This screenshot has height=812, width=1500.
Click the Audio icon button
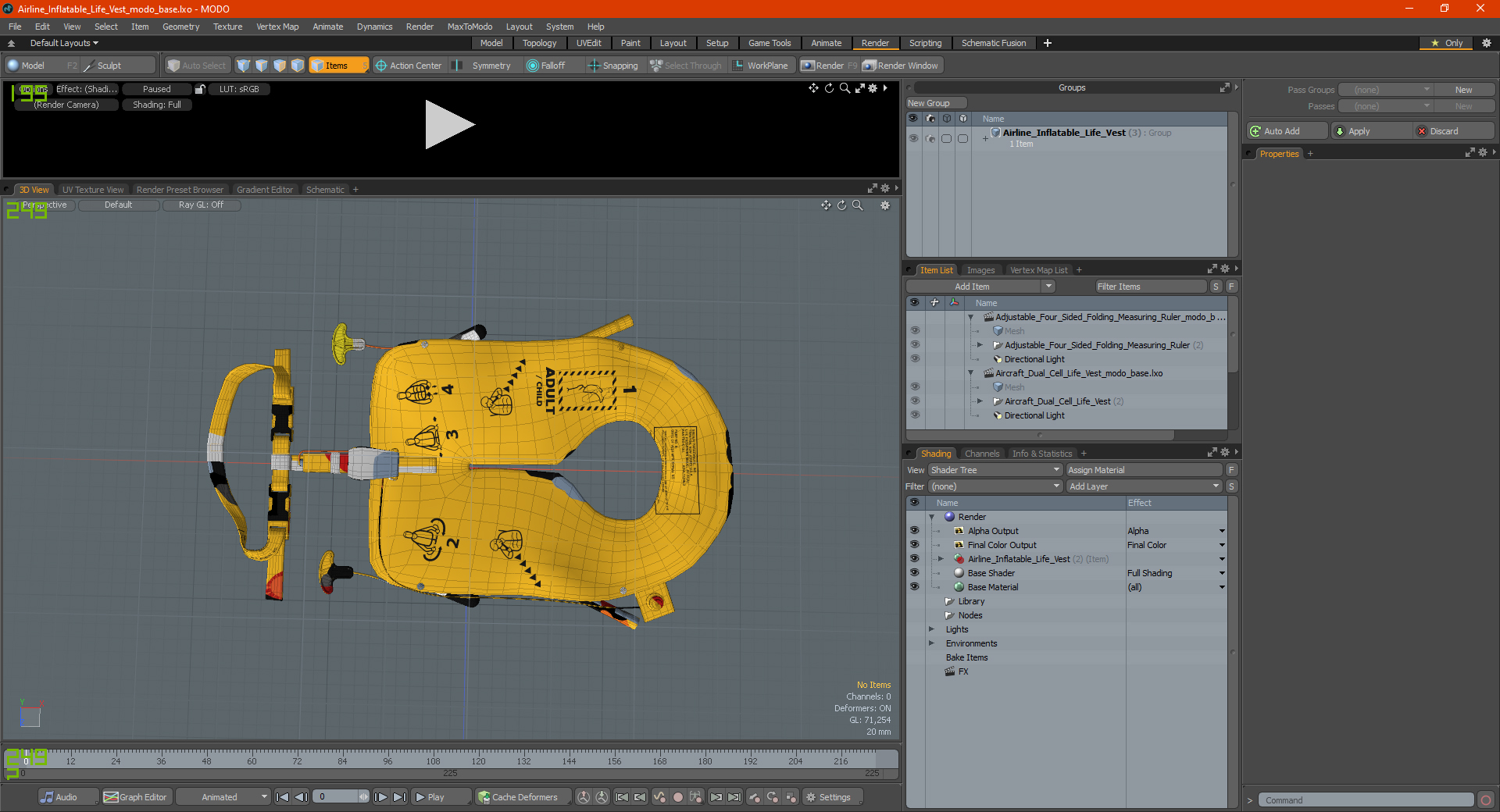click(x=59, y=797)
